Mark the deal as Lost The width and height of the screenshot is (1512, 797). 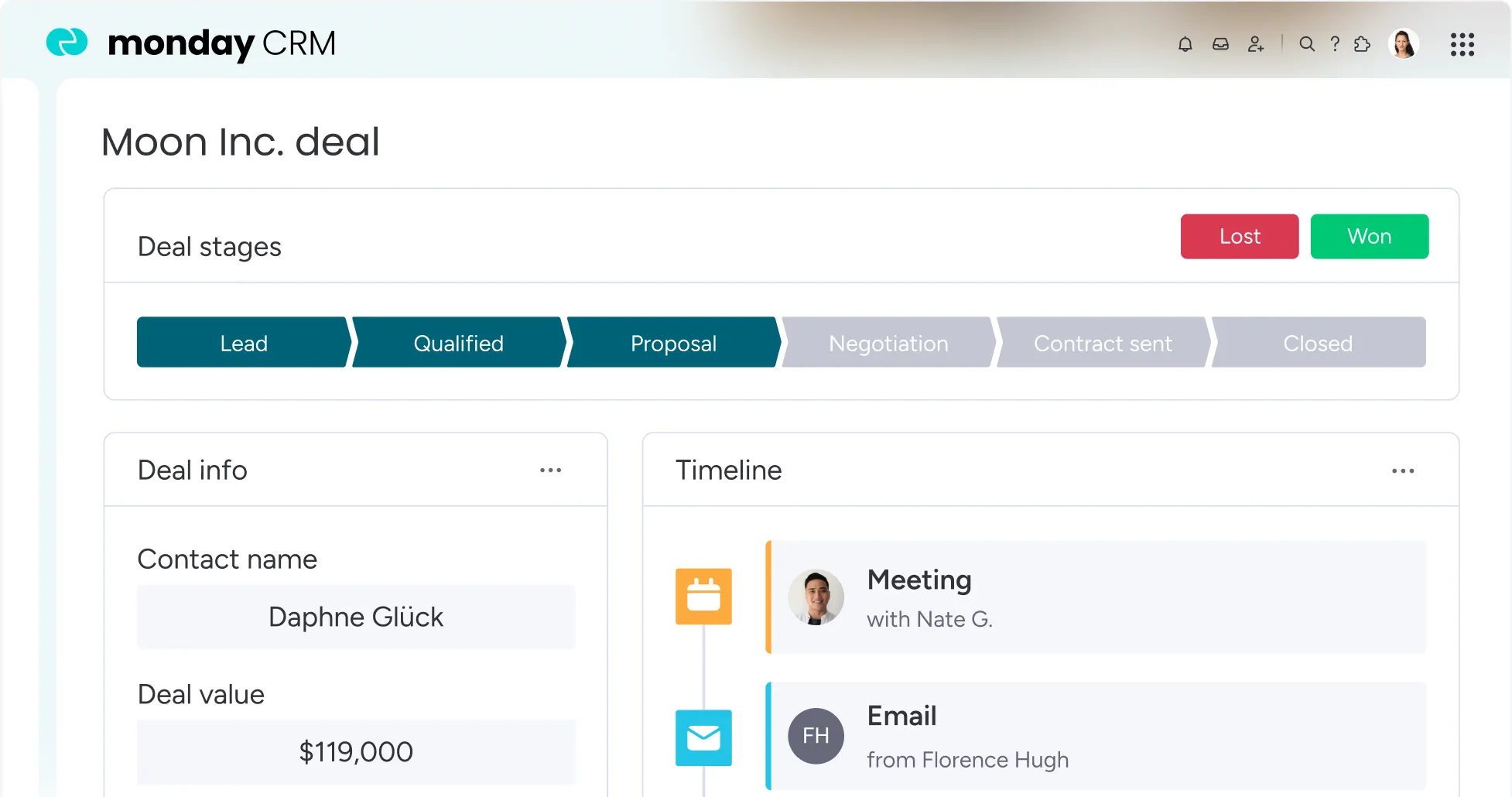coord(1240,236)
